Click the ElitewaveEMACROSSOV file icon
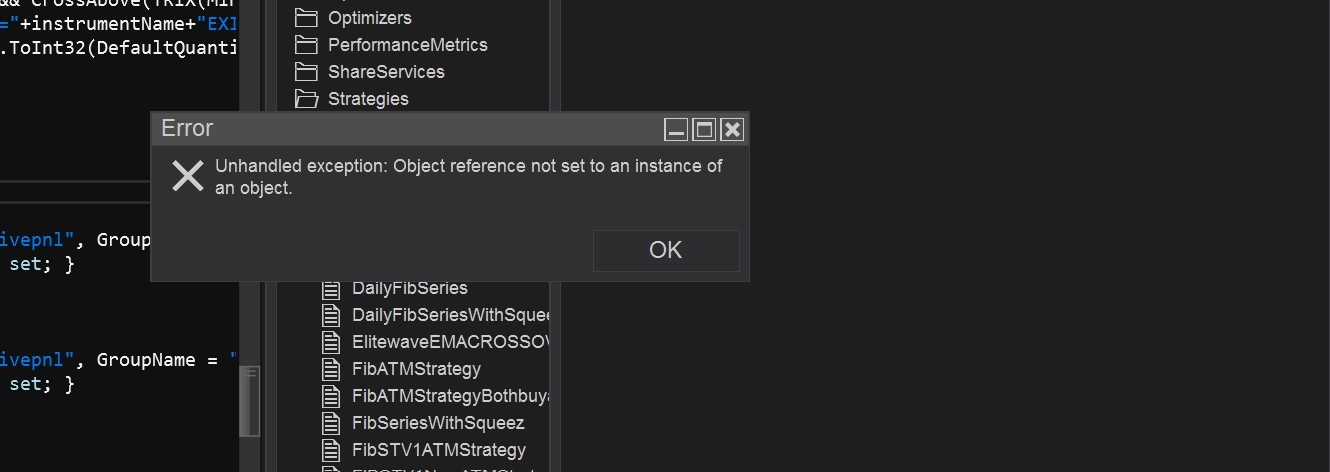The image size is (1330, 472). pos(332,342)
